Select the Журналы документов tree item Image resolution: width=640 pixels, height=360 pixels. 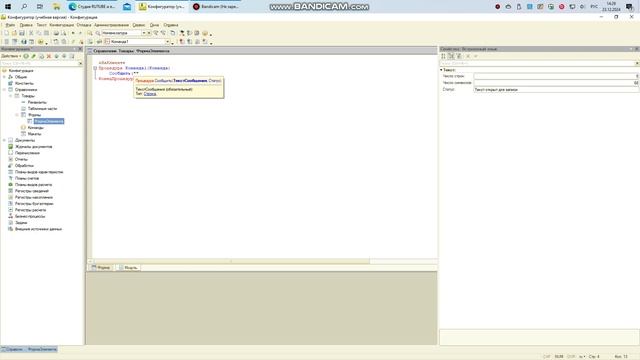coord(33,147)
